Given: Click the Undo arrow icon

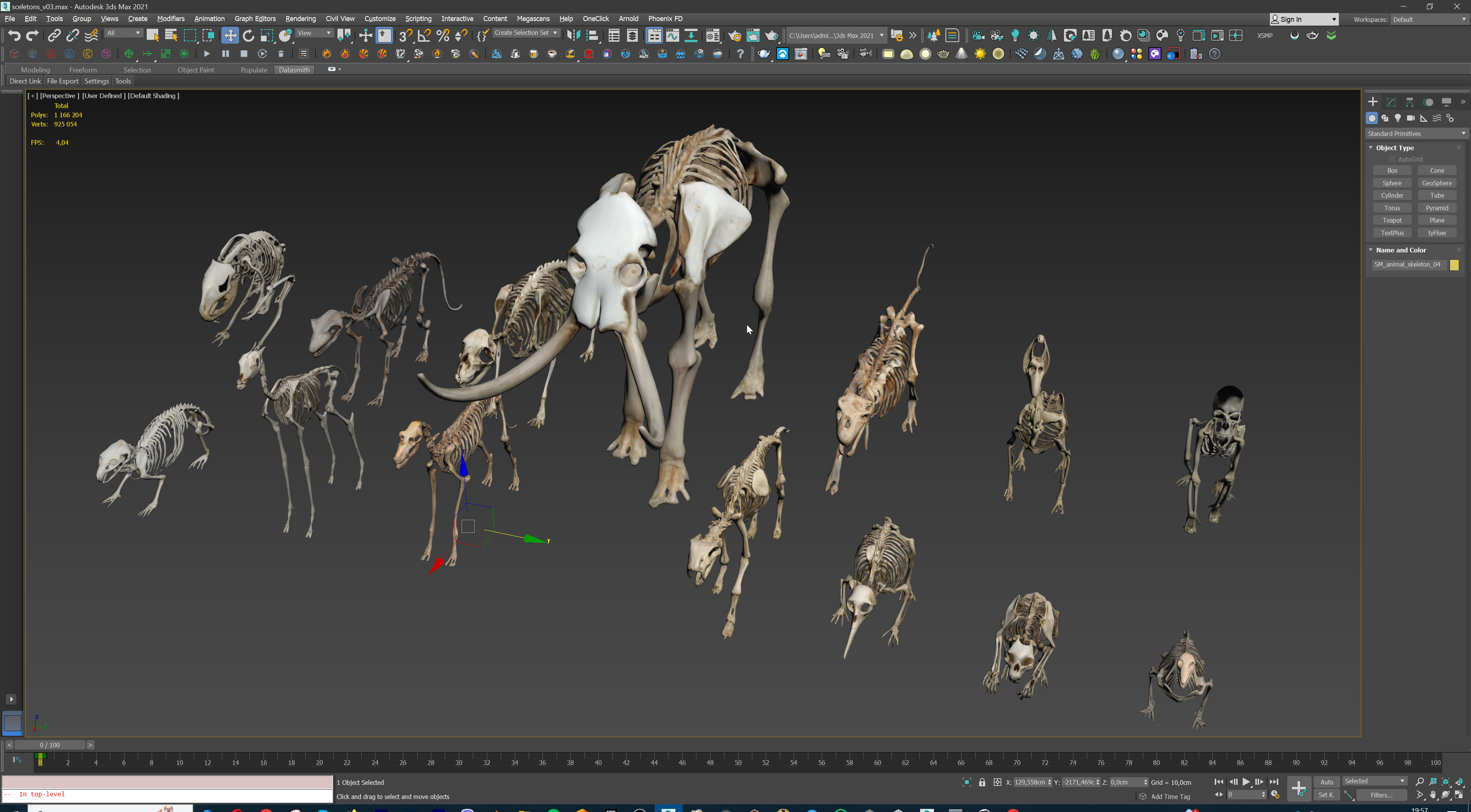Looking at the screenshot, I should click(14, 35).
